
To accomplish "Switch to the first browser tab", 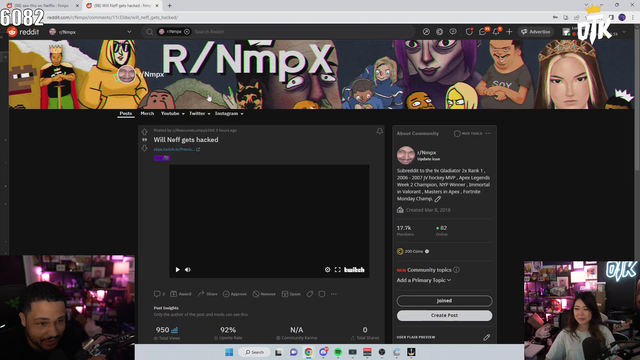I will 41,6.
